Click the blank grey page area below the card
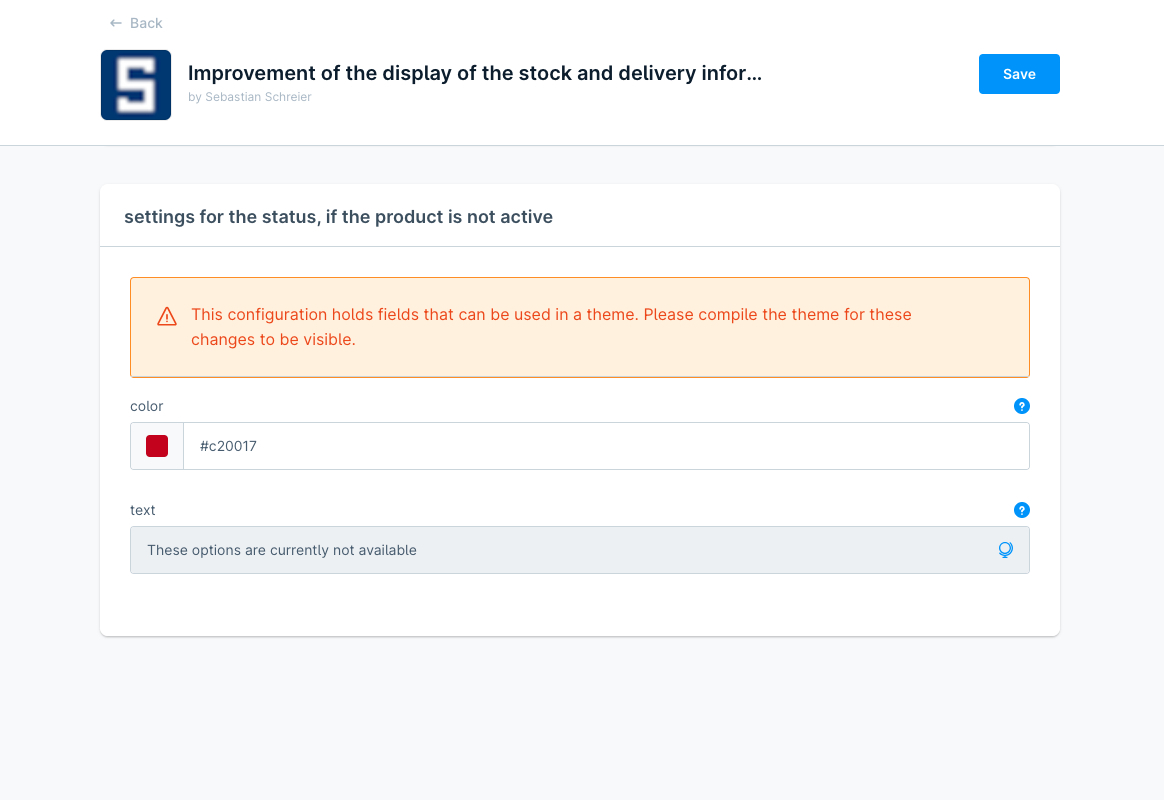Viewport: 1164px width, 800px height. click(580, 720)
